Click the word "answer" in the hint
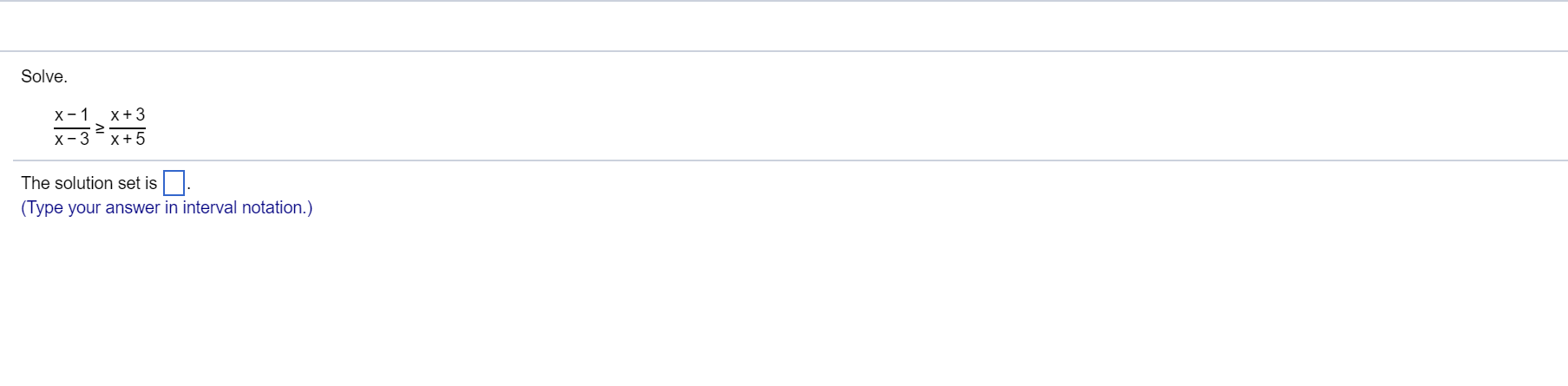The height and width of the screenshot is (386, 1568). (133, 207)
